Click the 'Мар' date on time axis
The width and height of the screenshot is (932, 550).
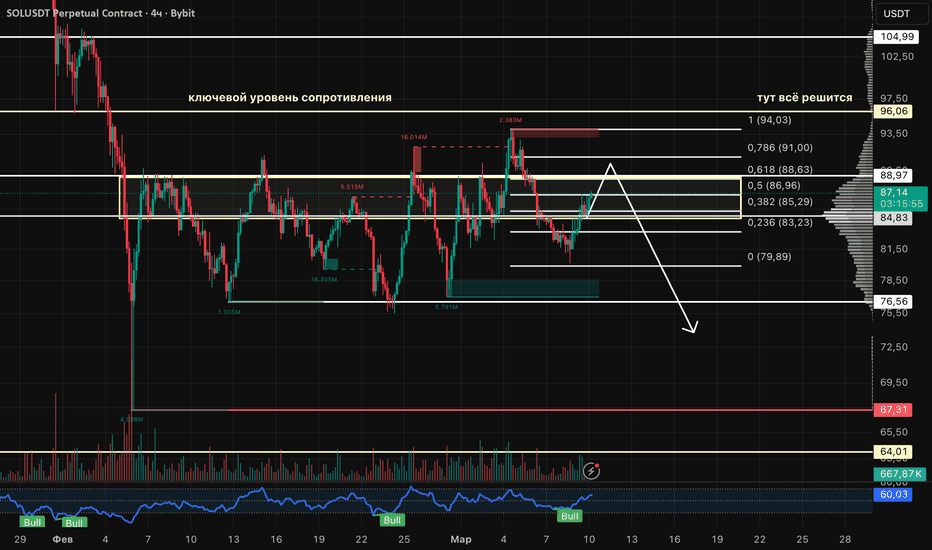(x=461, y=539)
